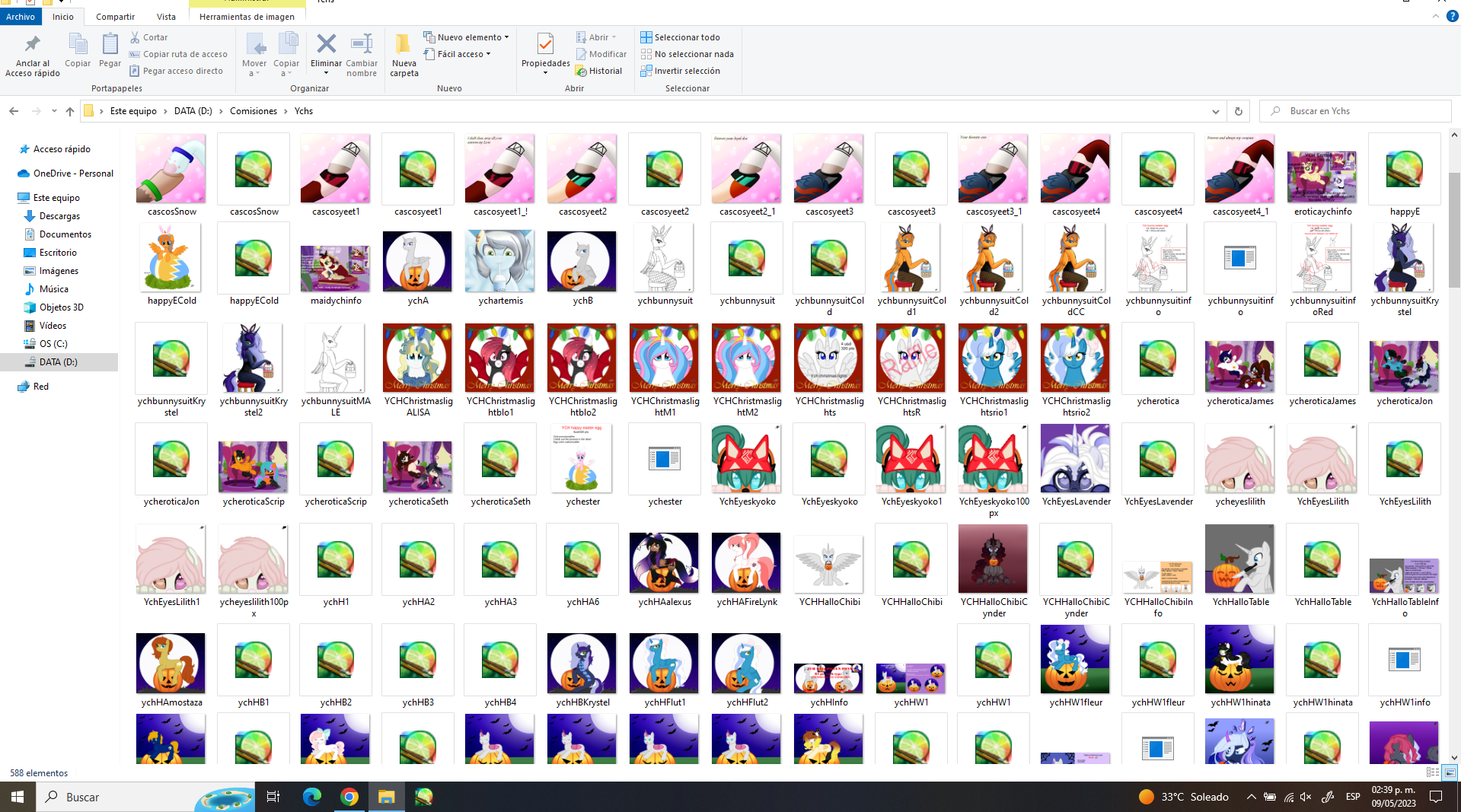Click the Nueva carpeta icon
This screenshot has width=1461, height=812.
coord(404,44)
